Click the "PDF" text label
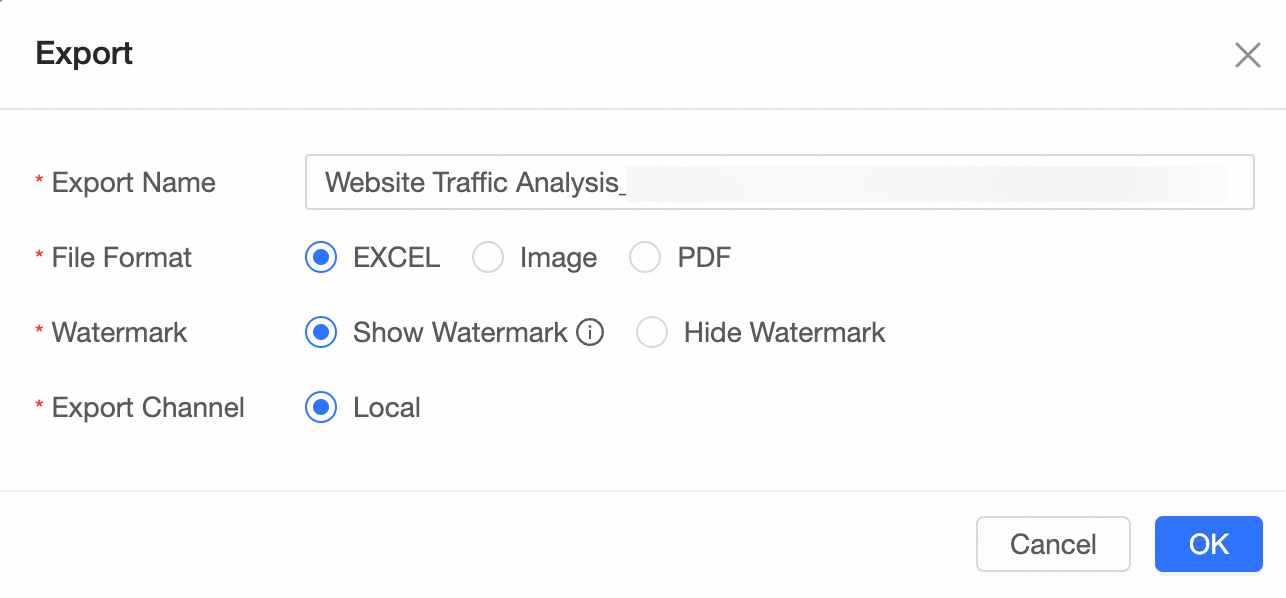Screen dimensions: 1286x598 704,258
